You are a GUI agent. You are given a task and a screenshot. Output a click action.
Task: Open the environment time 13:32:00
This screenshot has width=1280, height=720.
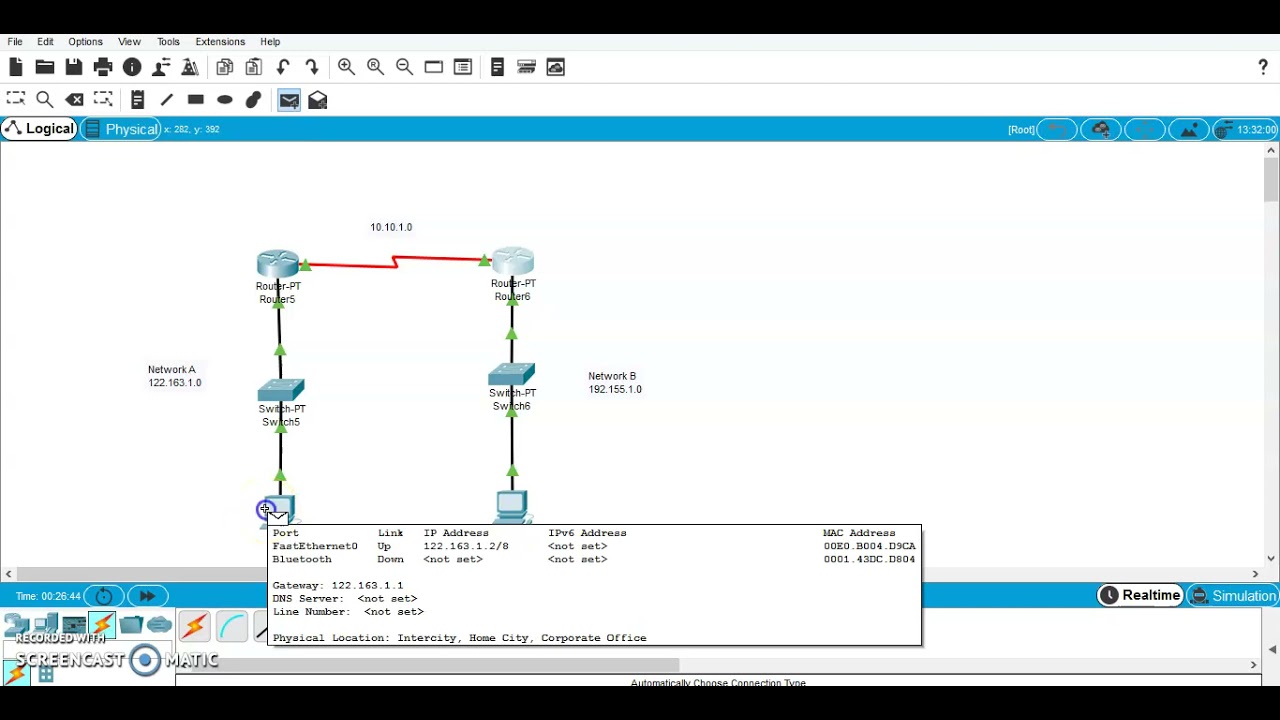coord(1246,130)
